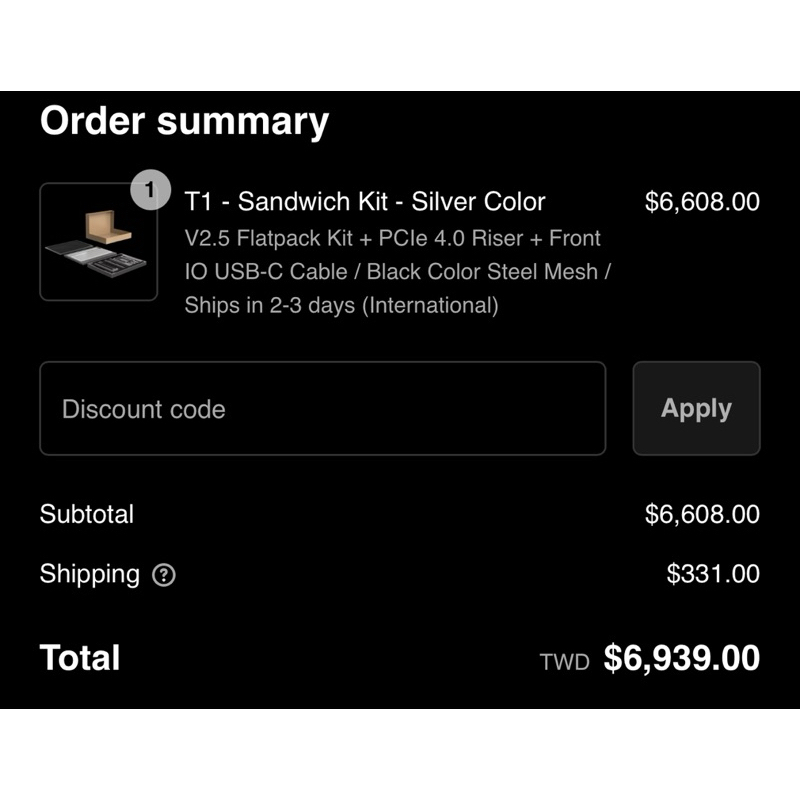
Task: Click the quantity badge on product thumbnail
Action: pos(150,189)
